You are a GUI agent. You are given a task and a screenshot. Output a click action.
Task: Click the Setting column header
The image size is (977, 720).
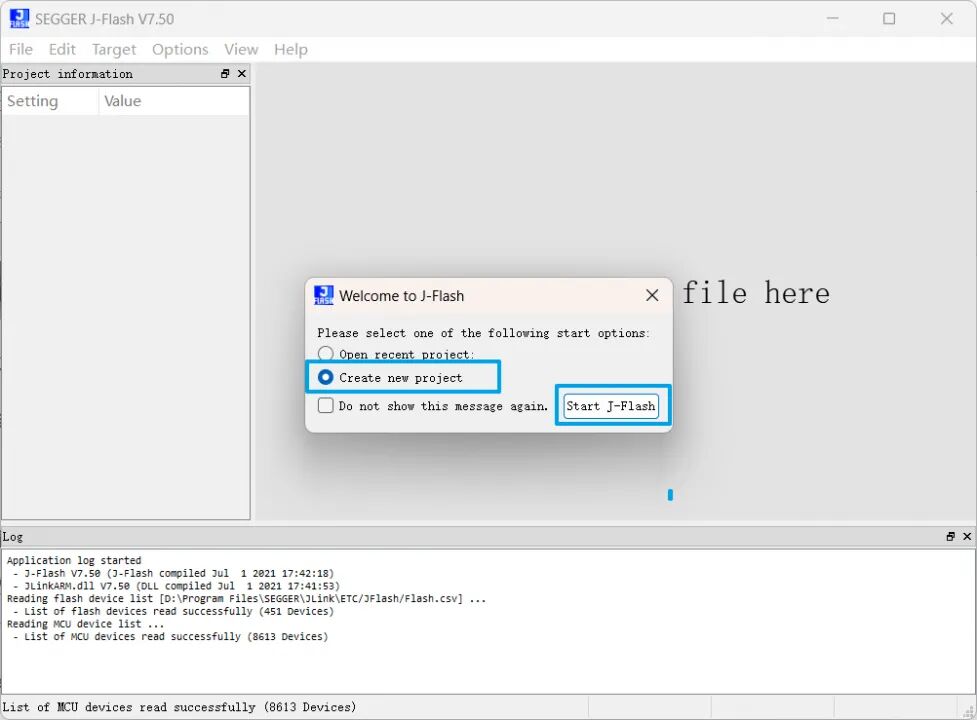pos(33,101)
